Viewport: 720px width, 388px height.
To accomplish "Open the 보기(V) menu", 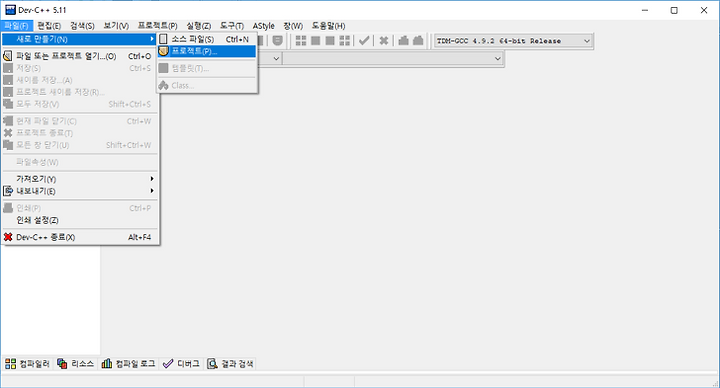I will 116,26.
